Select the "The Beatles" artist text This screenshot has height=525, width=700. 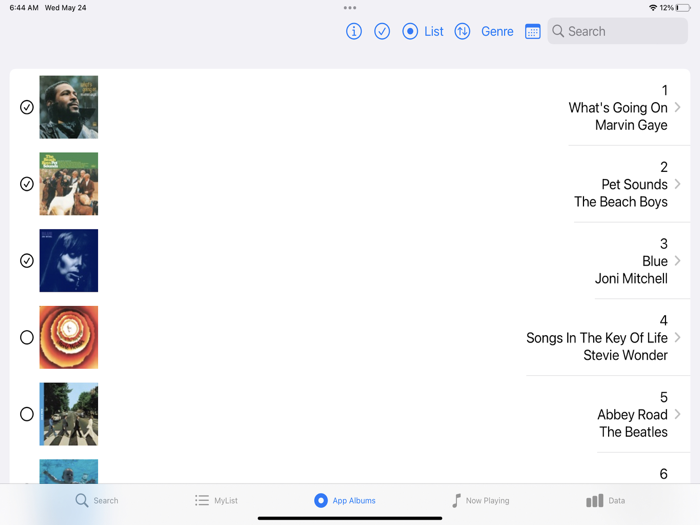click(633, 432)
